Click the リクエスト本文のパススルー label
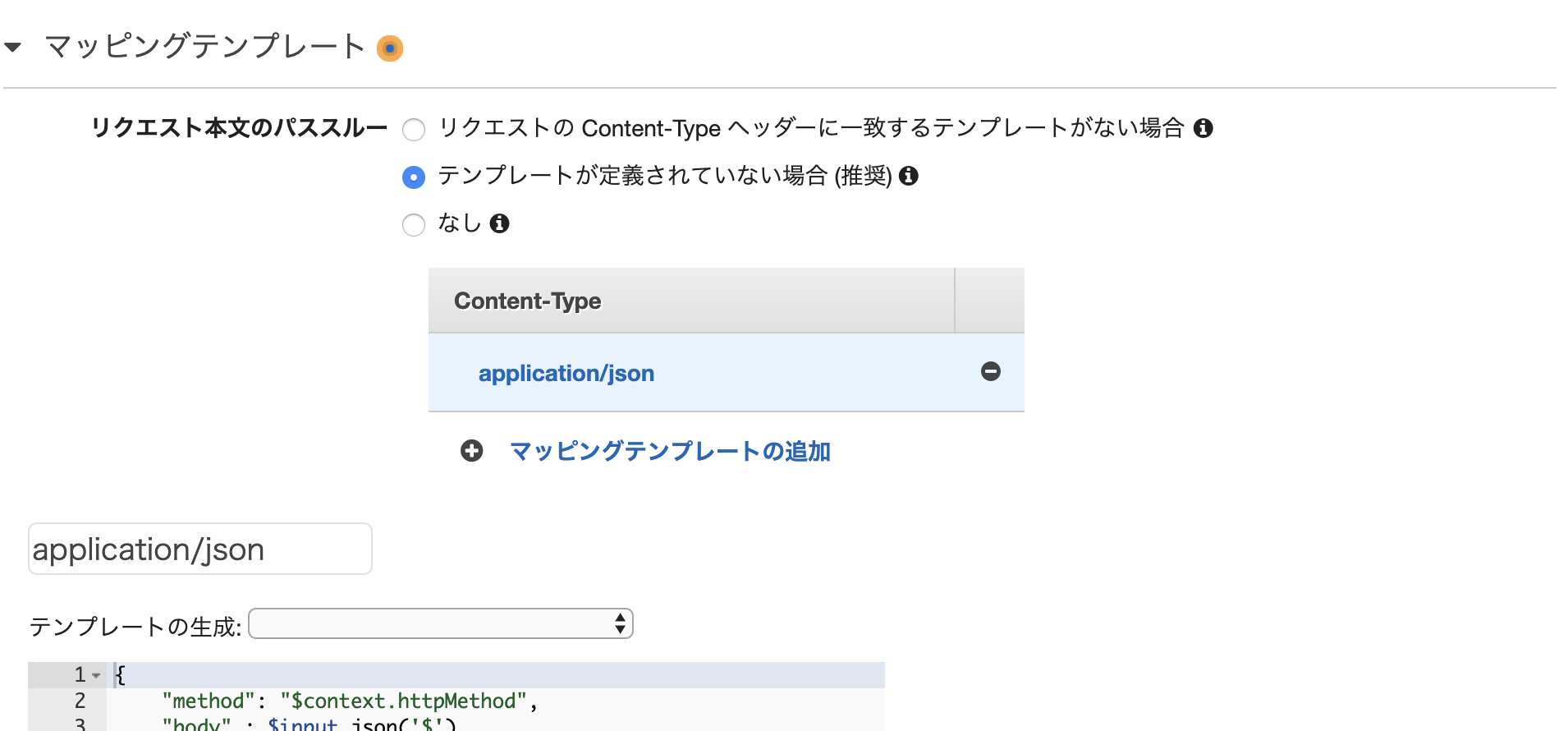1568x731 pixels. tap(238, 128)
